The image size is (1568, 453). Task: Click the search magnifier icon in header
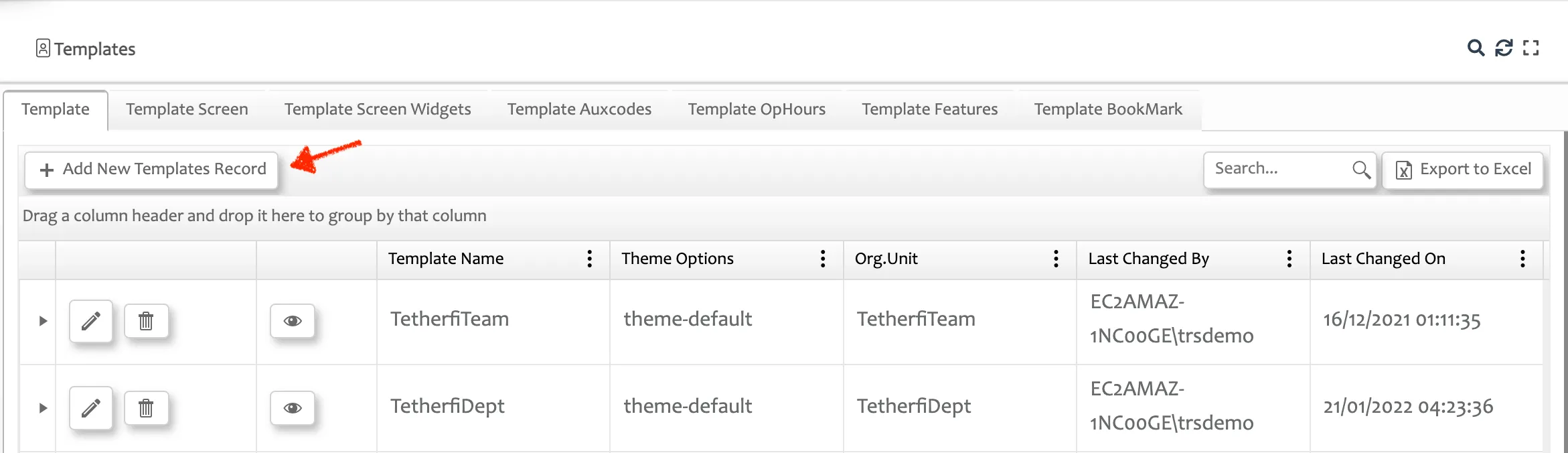point(1476,48)
